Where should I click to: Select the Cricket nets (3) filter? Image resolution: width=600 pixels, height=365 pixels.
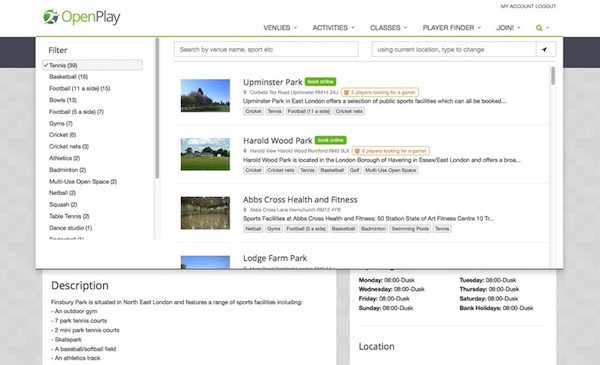pyautogui.click(x=69, y=147)
